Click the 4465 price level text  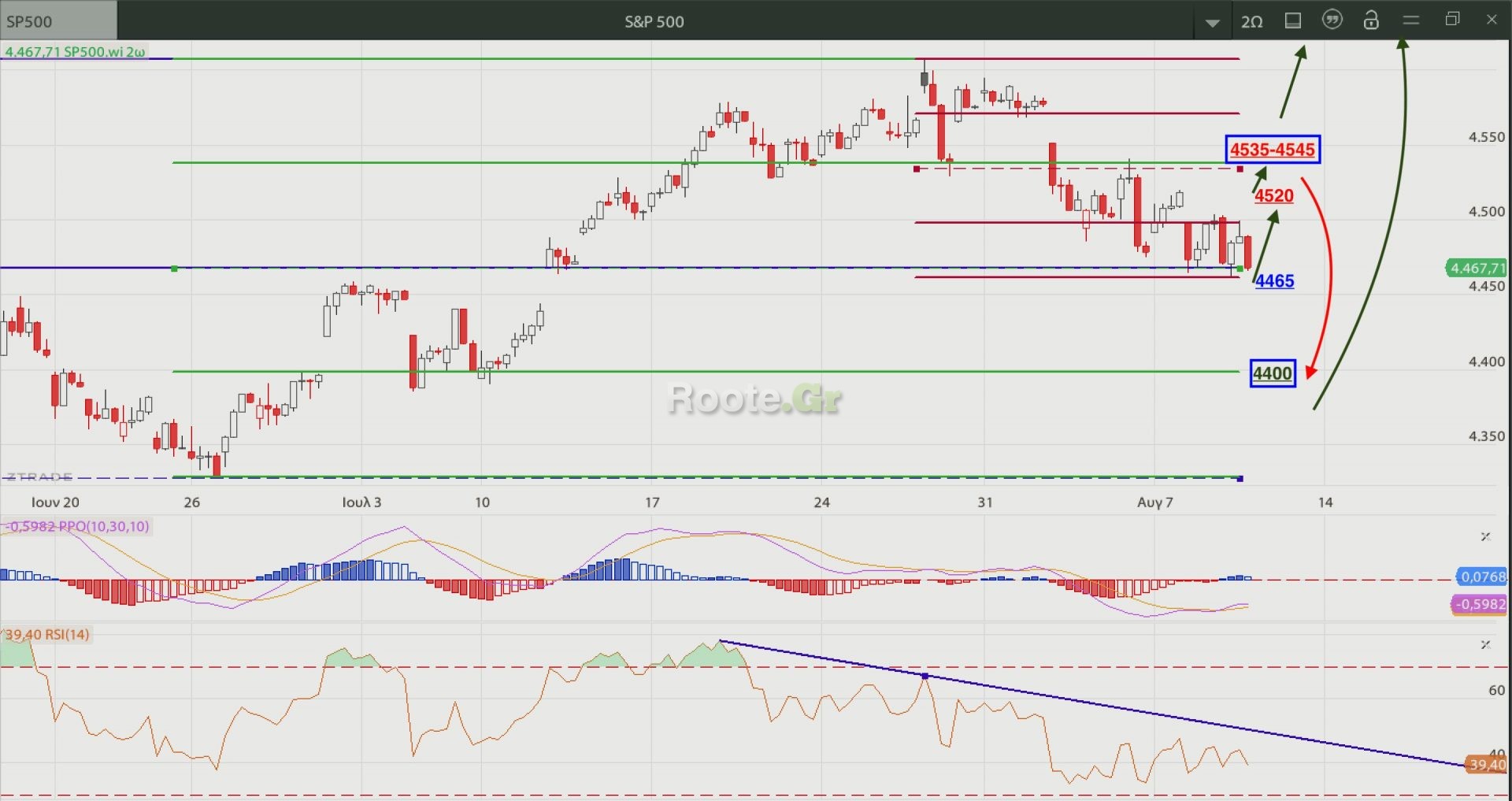click(1274, 281)
